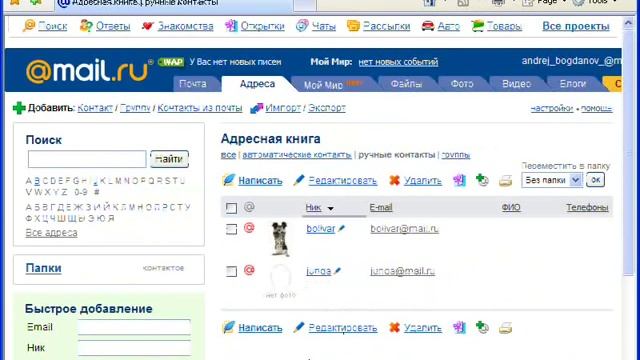
Task: Click the green plus contact icon in upper toolbar
Action: tap(482, 180)
